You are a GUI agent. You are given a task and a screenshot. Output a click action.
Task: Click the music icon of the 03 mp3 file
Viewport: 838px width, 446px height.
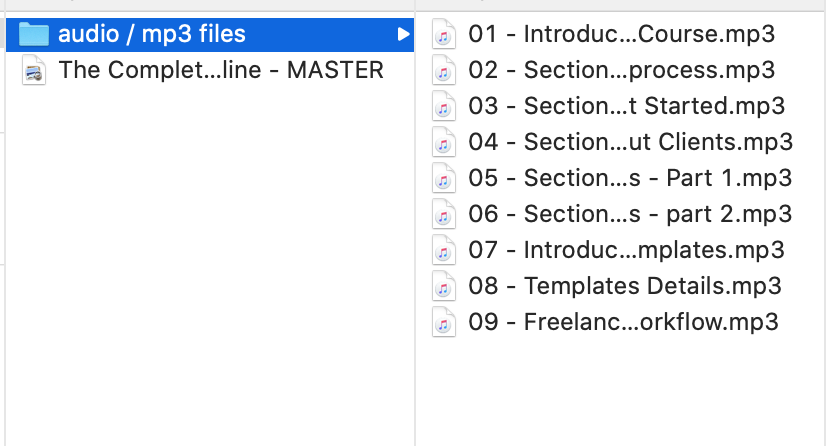[444, 106]
